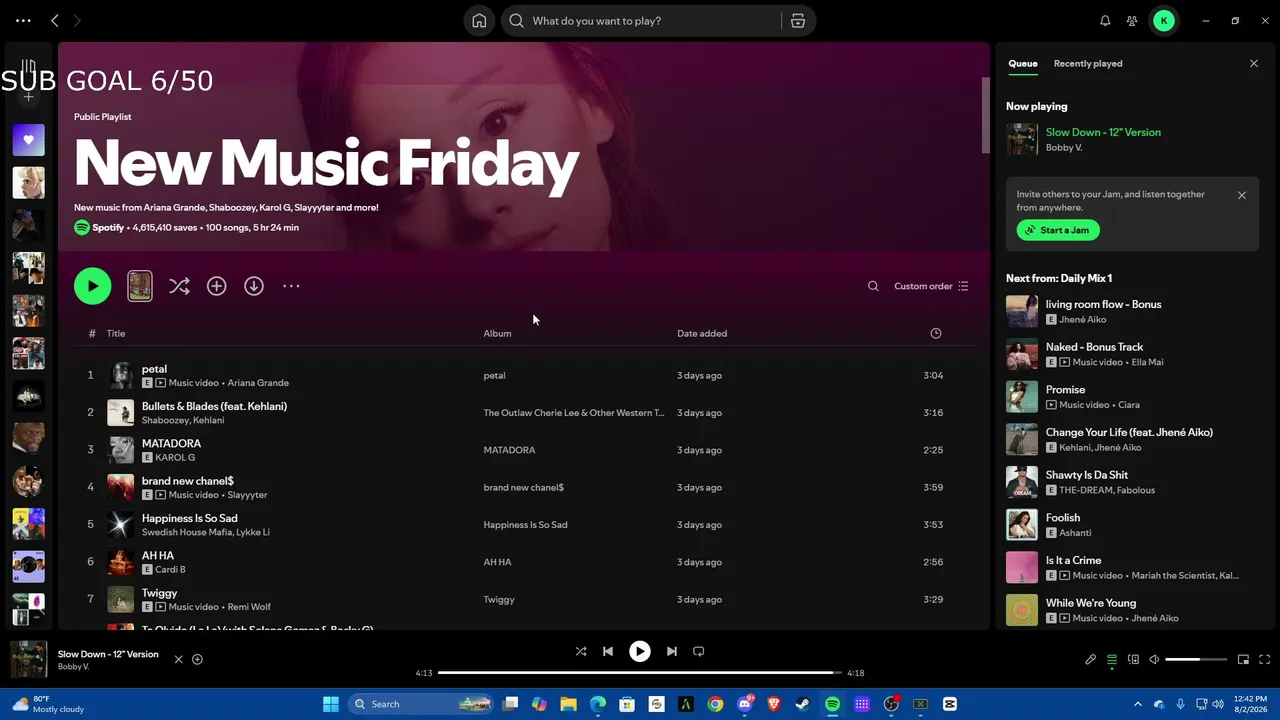1280x720 pixels.
Task: Open the What's New notifications bell
Action: (x=1105, y=21)
